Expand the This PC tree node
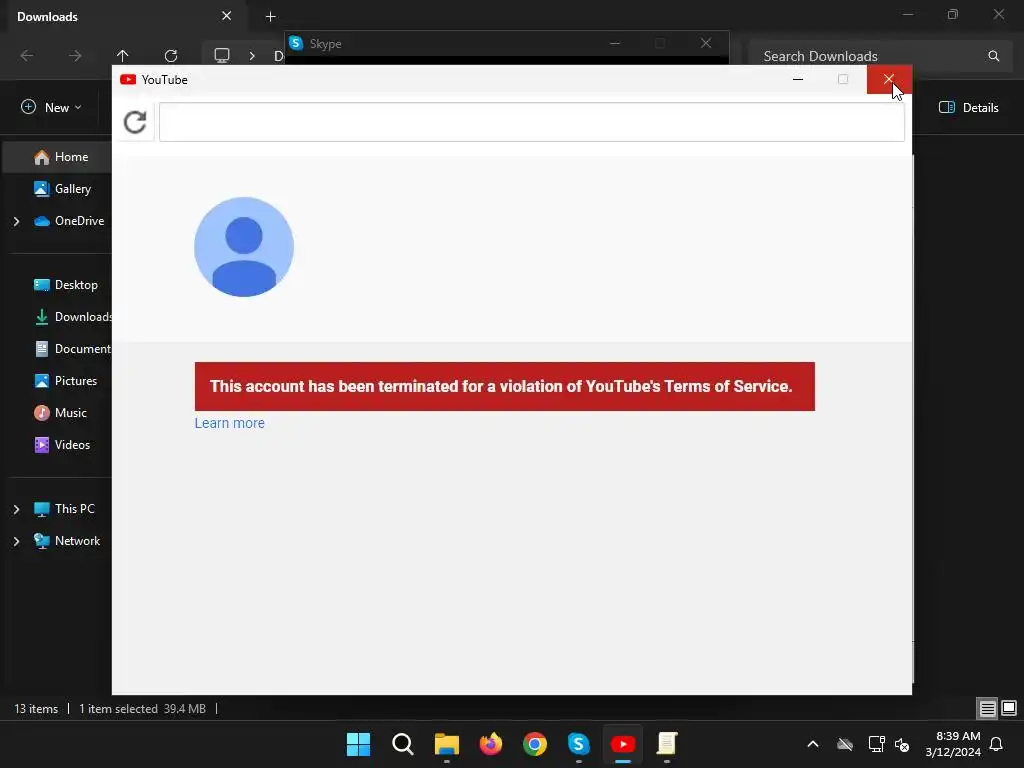 [x=16, y=509]
